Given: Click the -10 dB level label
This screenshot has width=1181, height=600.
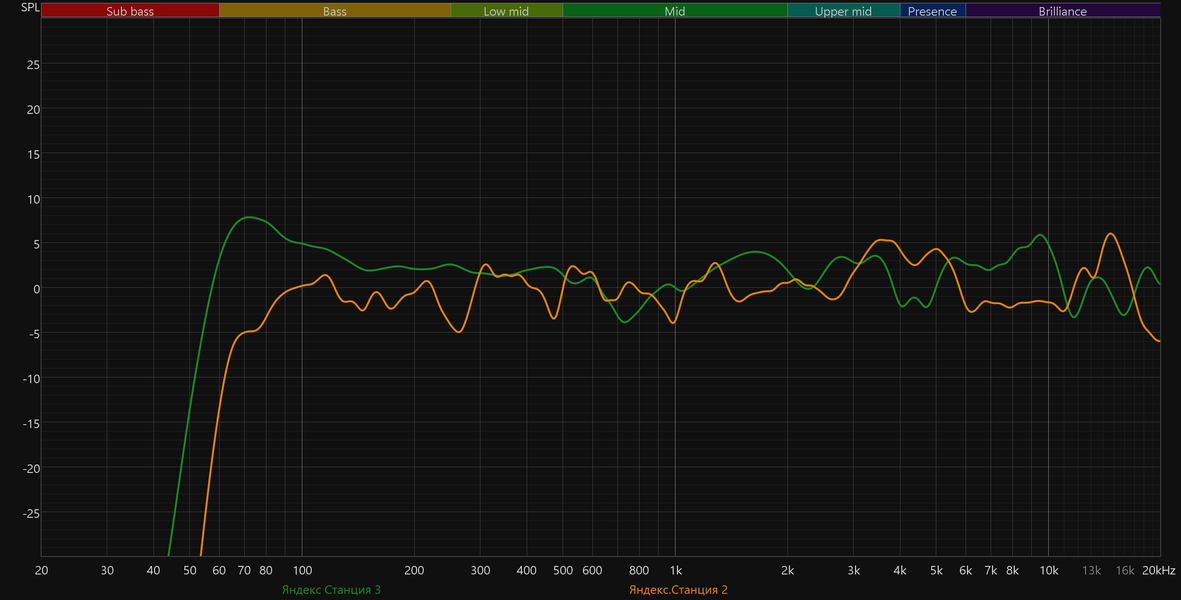Looking at the screenshot, I should click(31, 379).
